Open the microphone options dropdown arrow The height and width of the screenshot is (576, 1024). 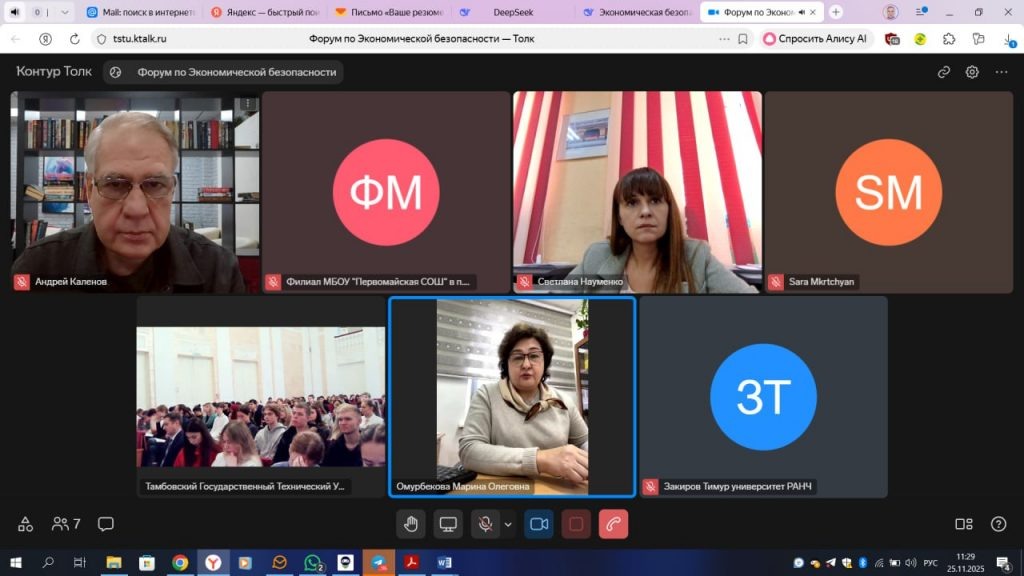[508, 524]
